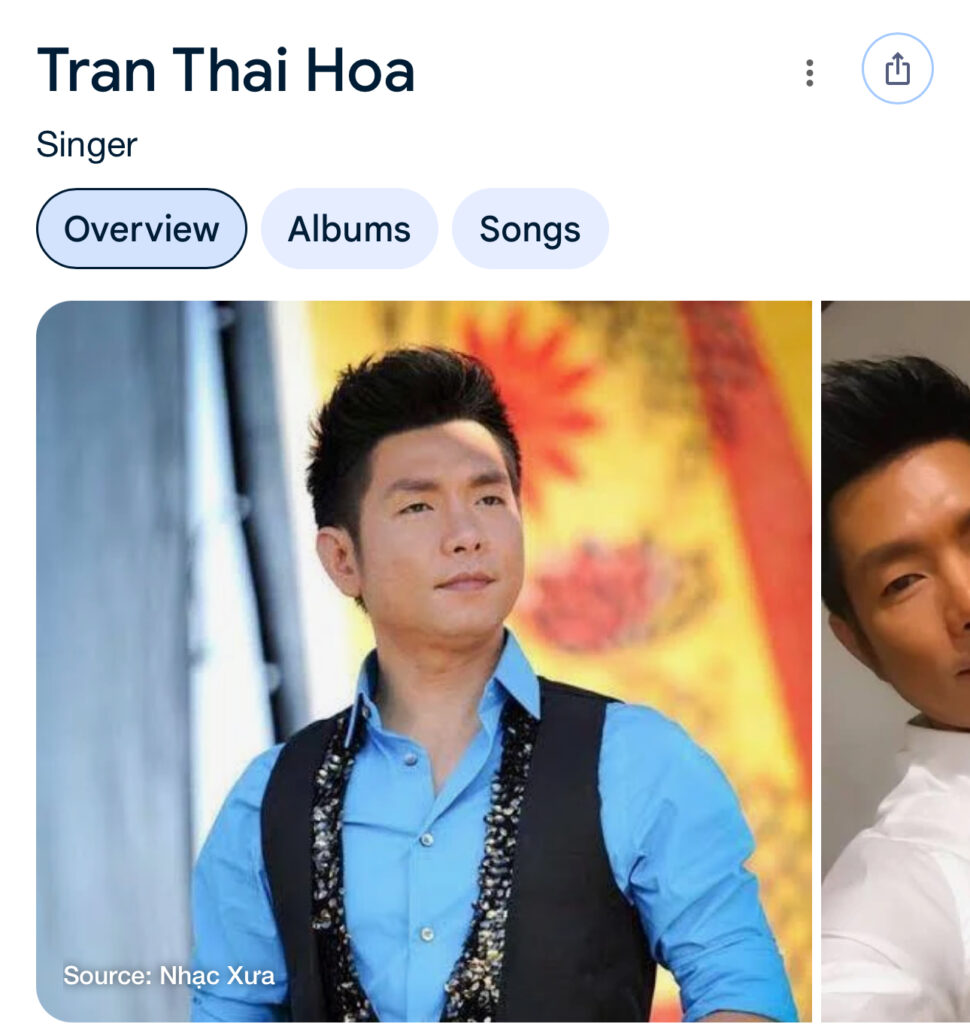
Task: Click the word Hoa in the heading
Action: coord(360,71)
